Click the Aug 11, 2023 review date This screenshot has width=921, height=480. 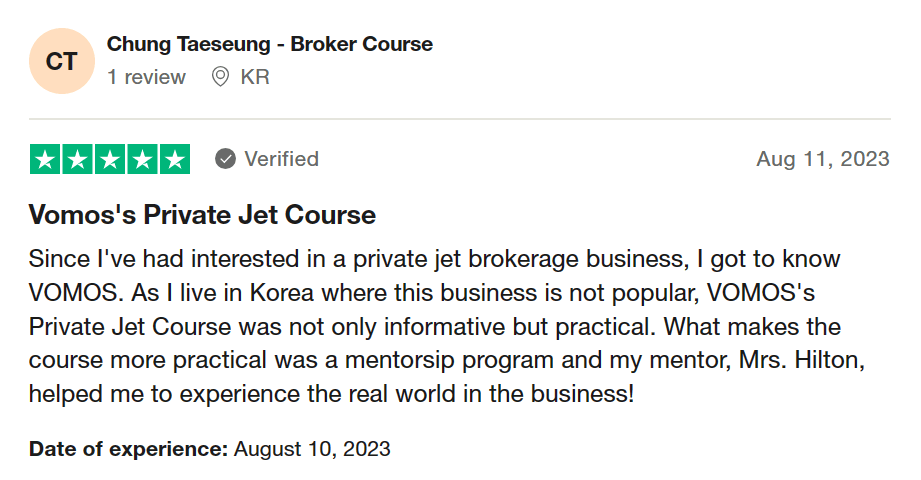point(822,159)
